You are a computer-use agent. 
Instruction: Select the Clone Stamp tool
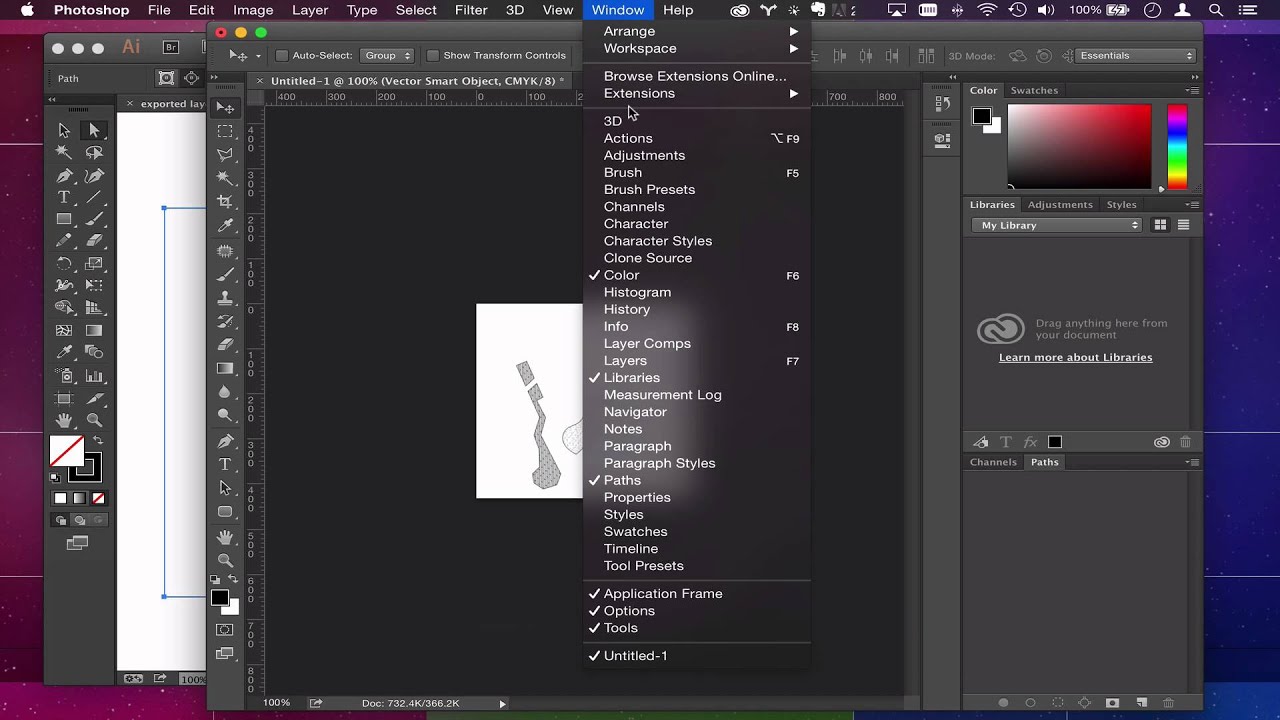click(226, 298)
